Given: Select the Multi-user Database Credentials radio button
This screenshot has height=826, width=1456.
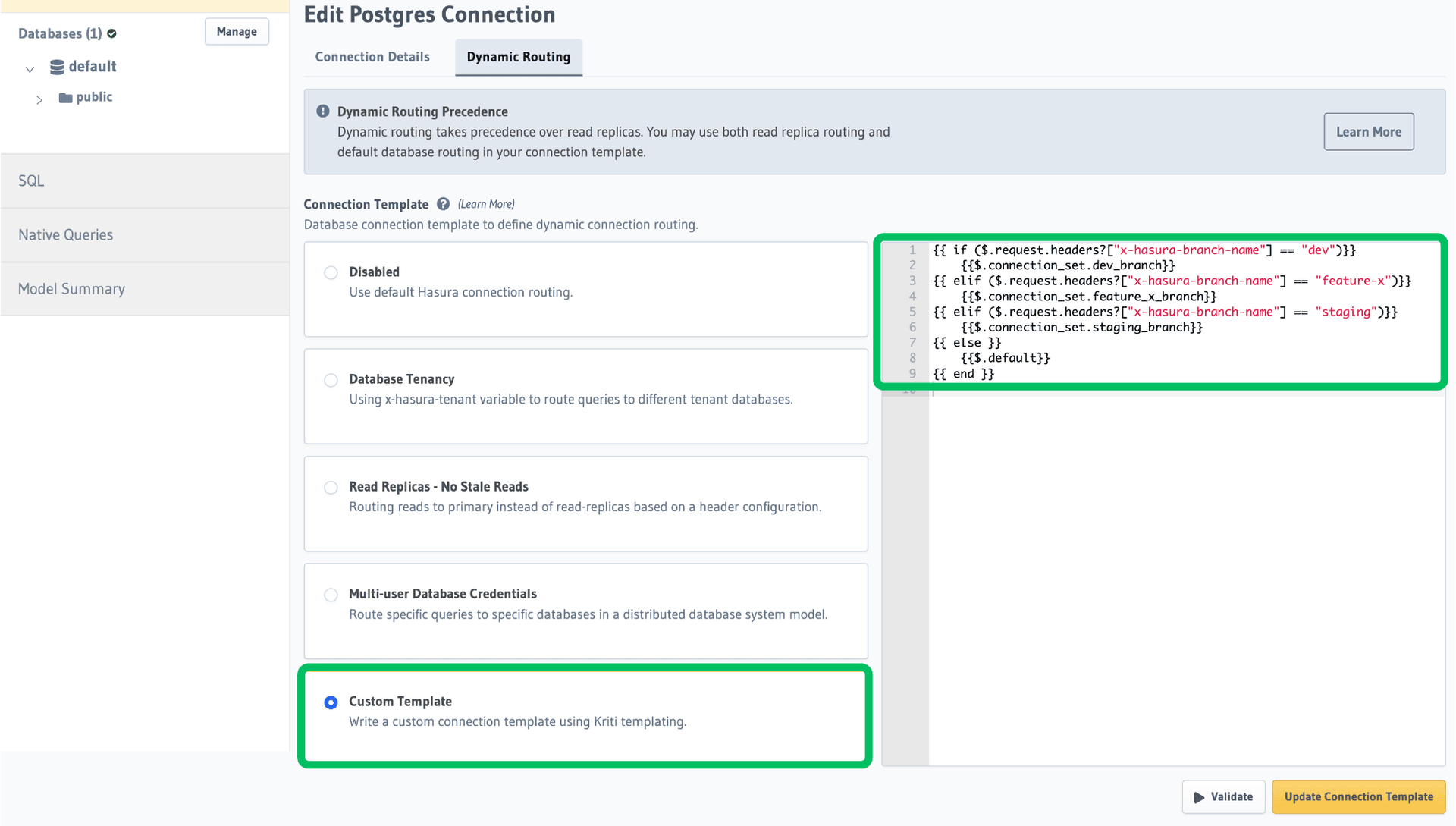Looking at the screenshot, I should (x=331, y=595).
